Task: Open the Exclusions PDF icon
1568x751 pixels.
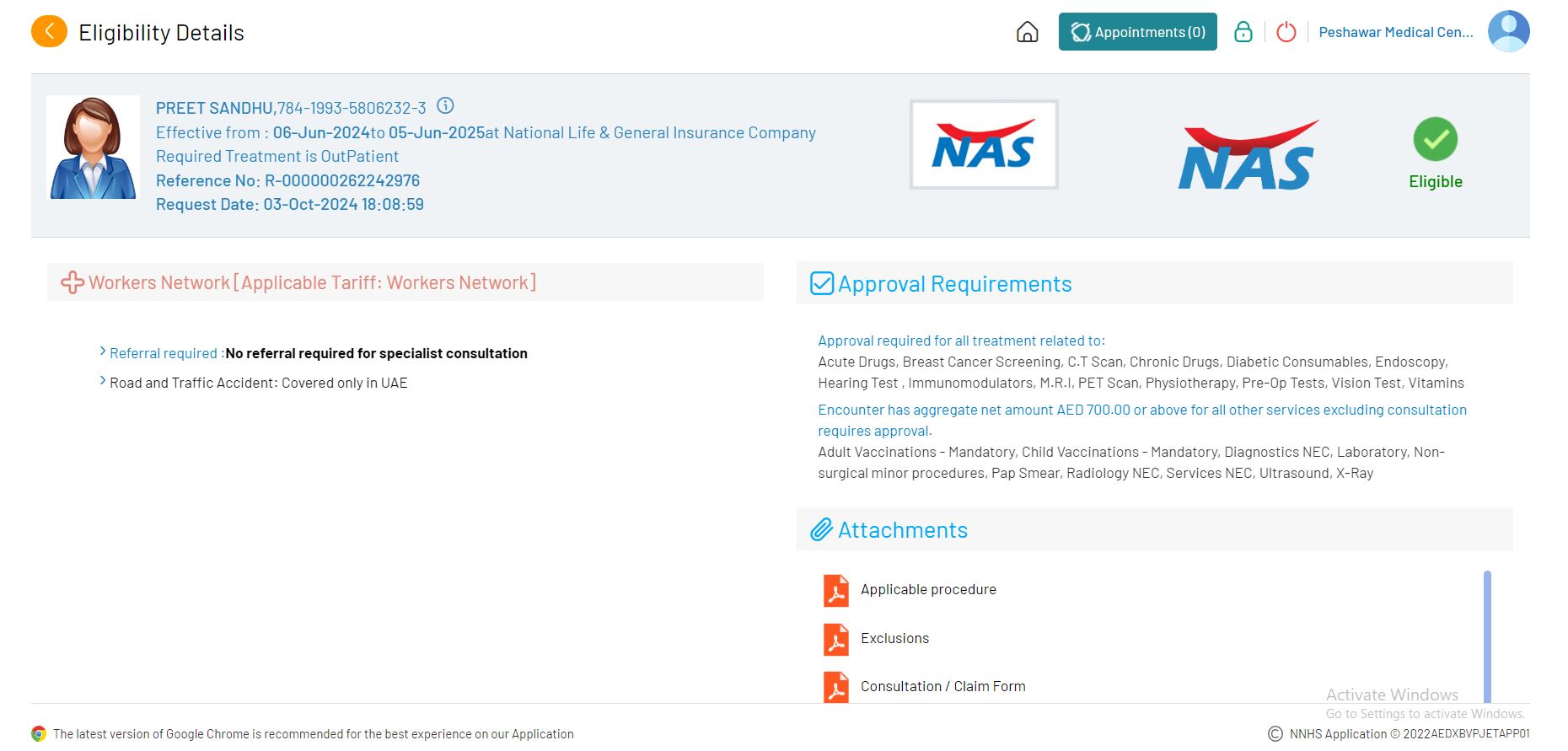Action: click(835, 639)
